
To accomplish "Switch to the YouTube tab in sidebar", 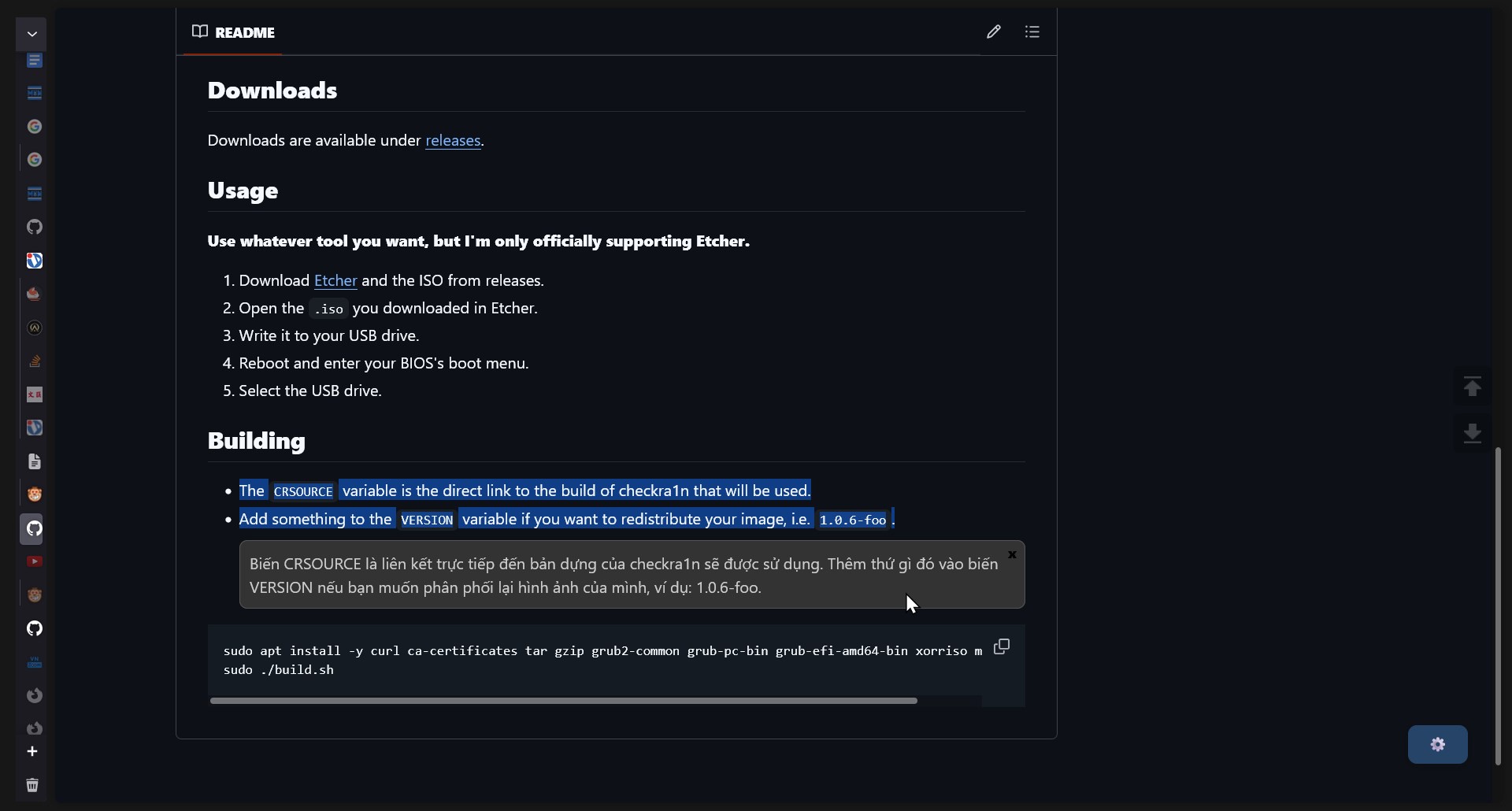I will pyautogui.click(x=35, y=561).
